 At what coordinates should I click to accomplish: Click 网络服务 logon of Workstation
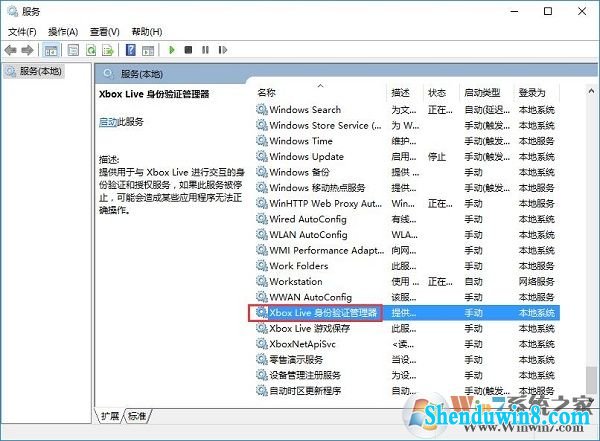(x=536, y=282)
